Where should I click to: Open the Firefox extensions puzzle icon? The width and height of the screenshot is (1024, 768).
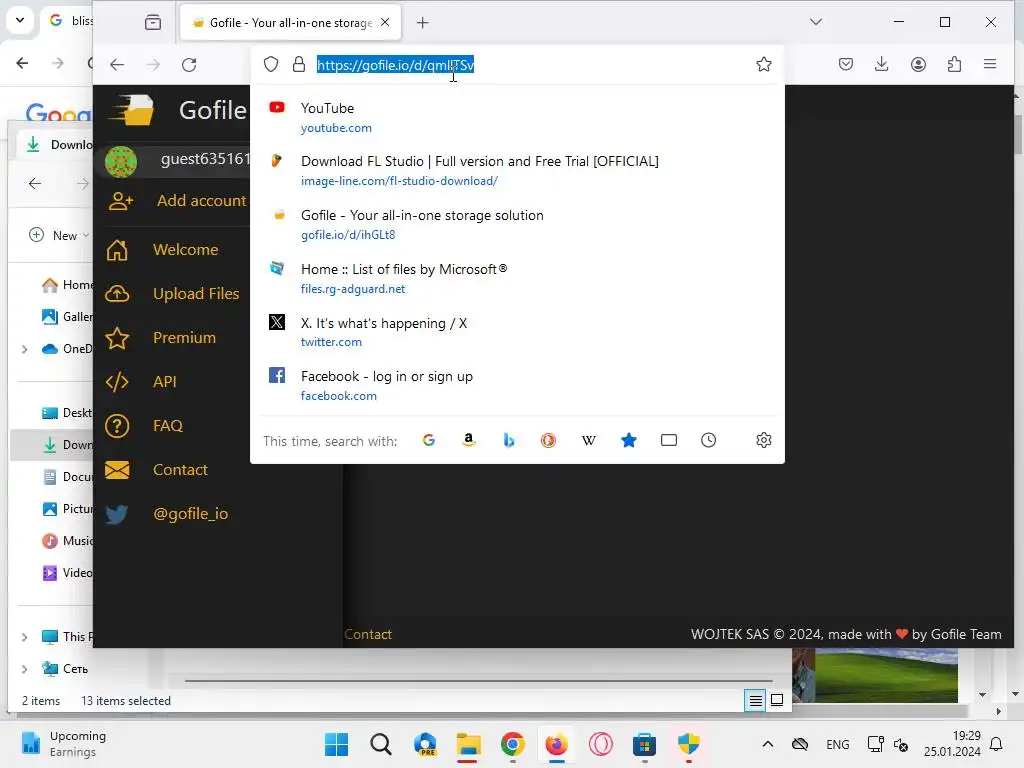pyautogui.click(x=954, y=64)
